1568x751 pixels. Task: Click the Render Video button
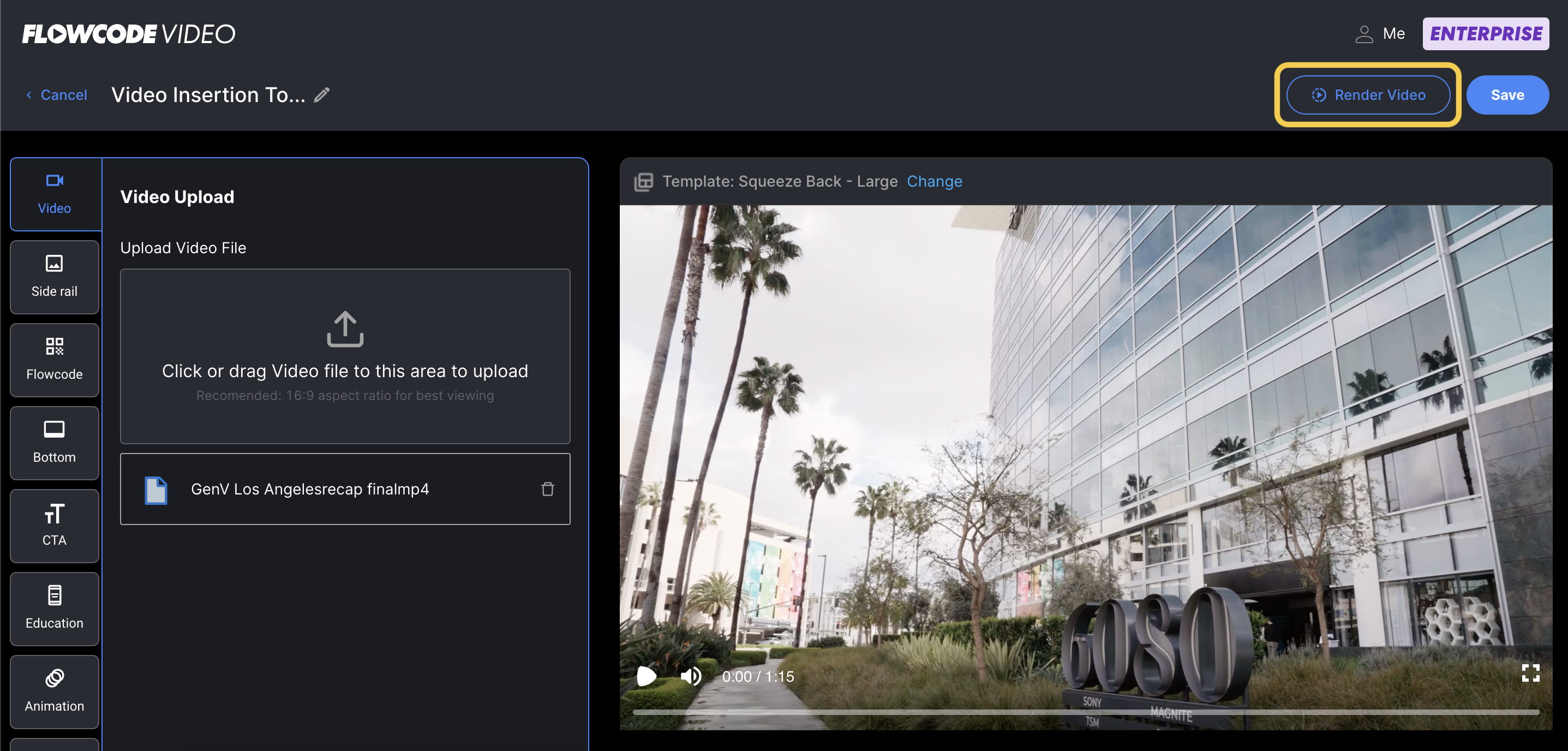pyautogui.click(x=1368, y=95)
